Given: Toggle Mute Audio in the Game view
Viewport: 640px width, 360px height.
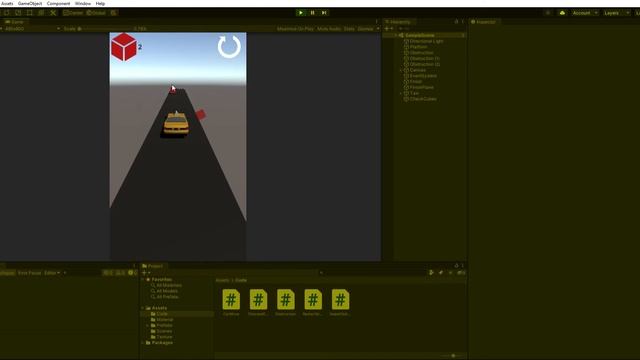Looking at the screenshot, I should 329,29.
